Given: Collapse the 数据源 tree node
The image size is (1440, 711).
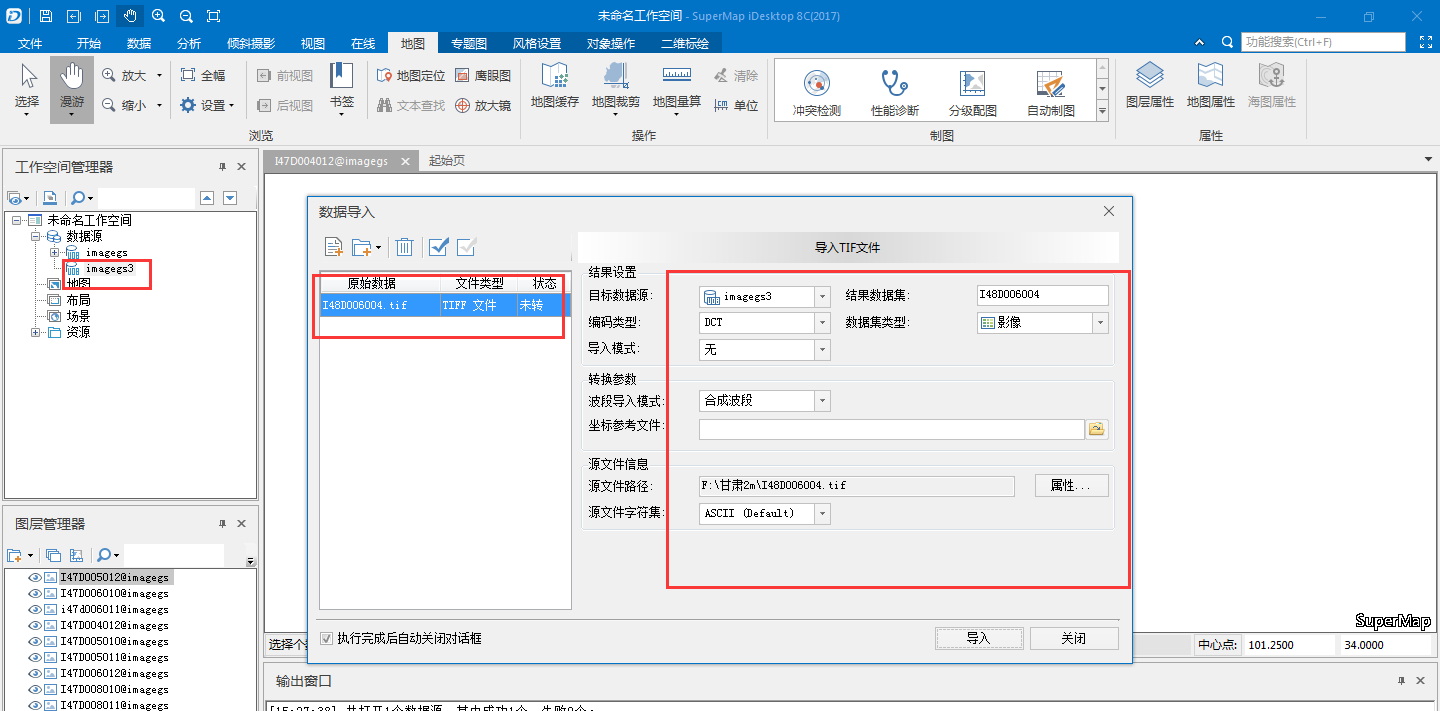Looking at the screenshot, I should pyautogui.click(x=36, y=237).
